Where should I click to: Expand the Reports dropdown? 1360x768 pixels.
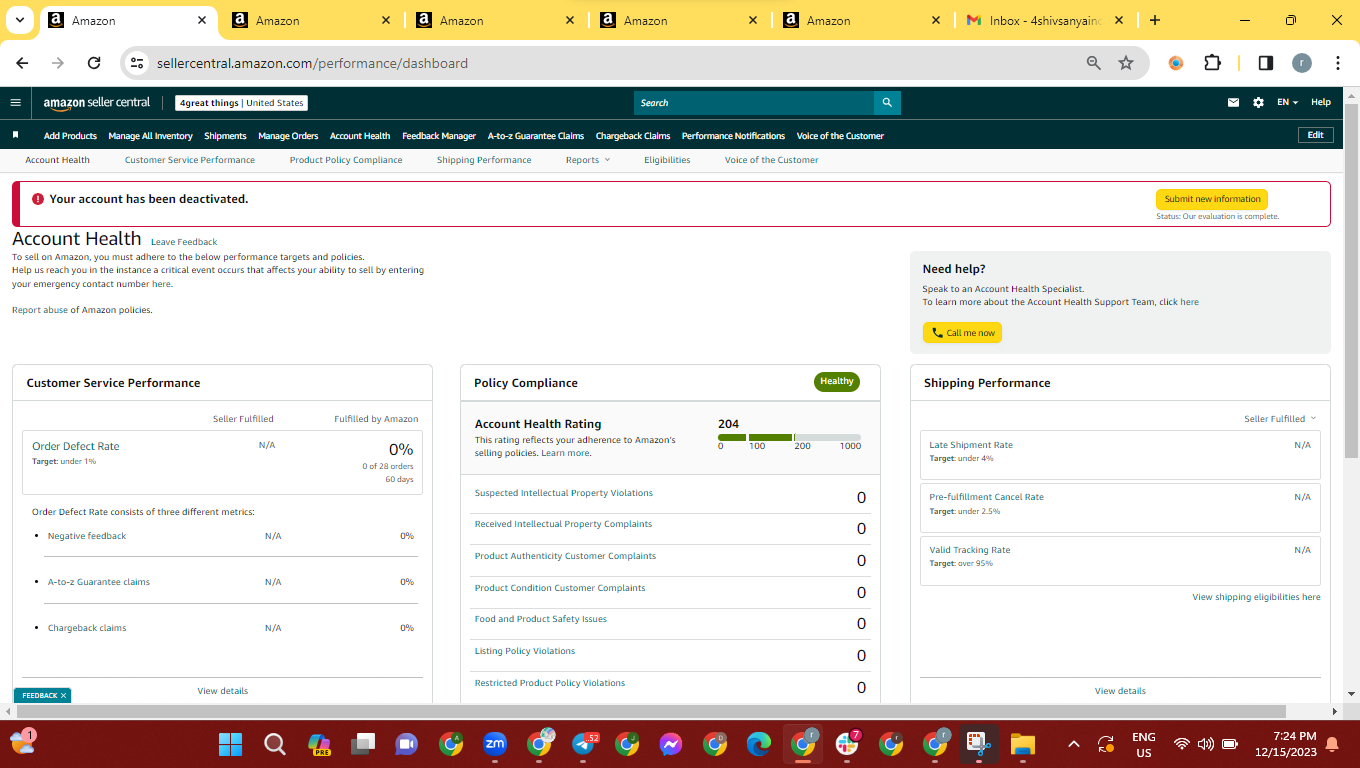pos(587,160)
